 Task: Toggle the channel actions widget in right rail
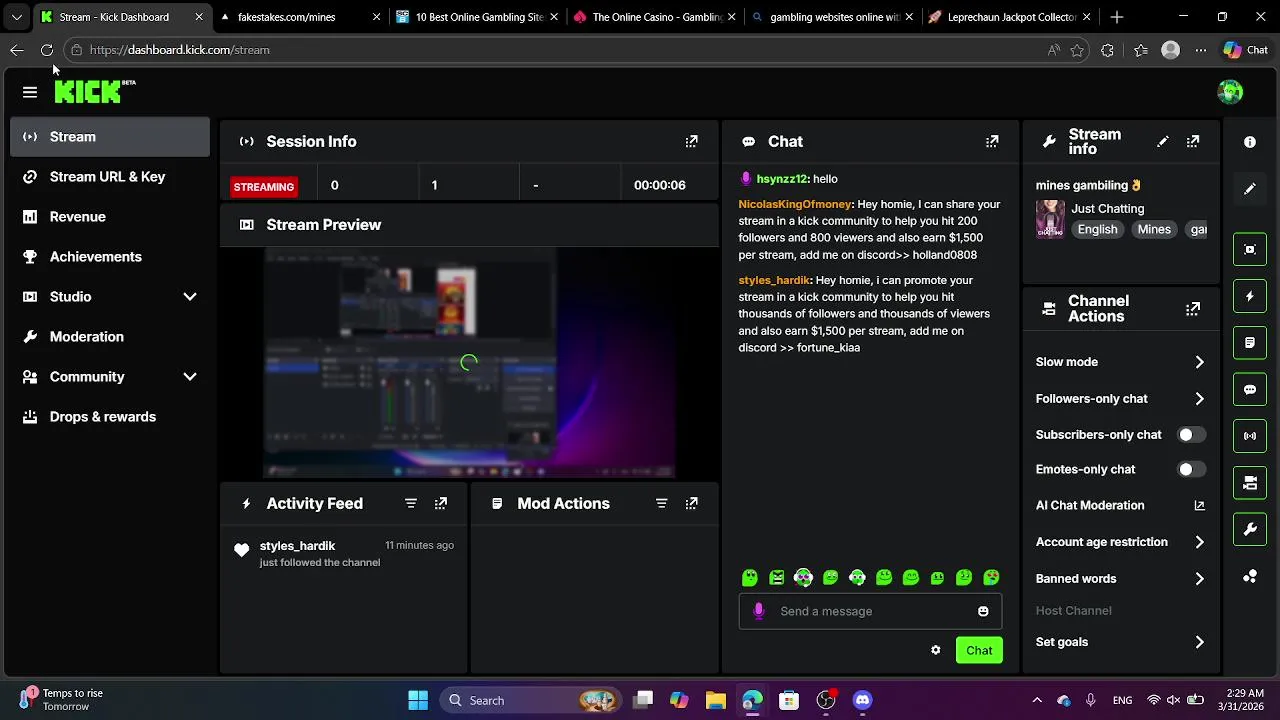[1250, 483]
